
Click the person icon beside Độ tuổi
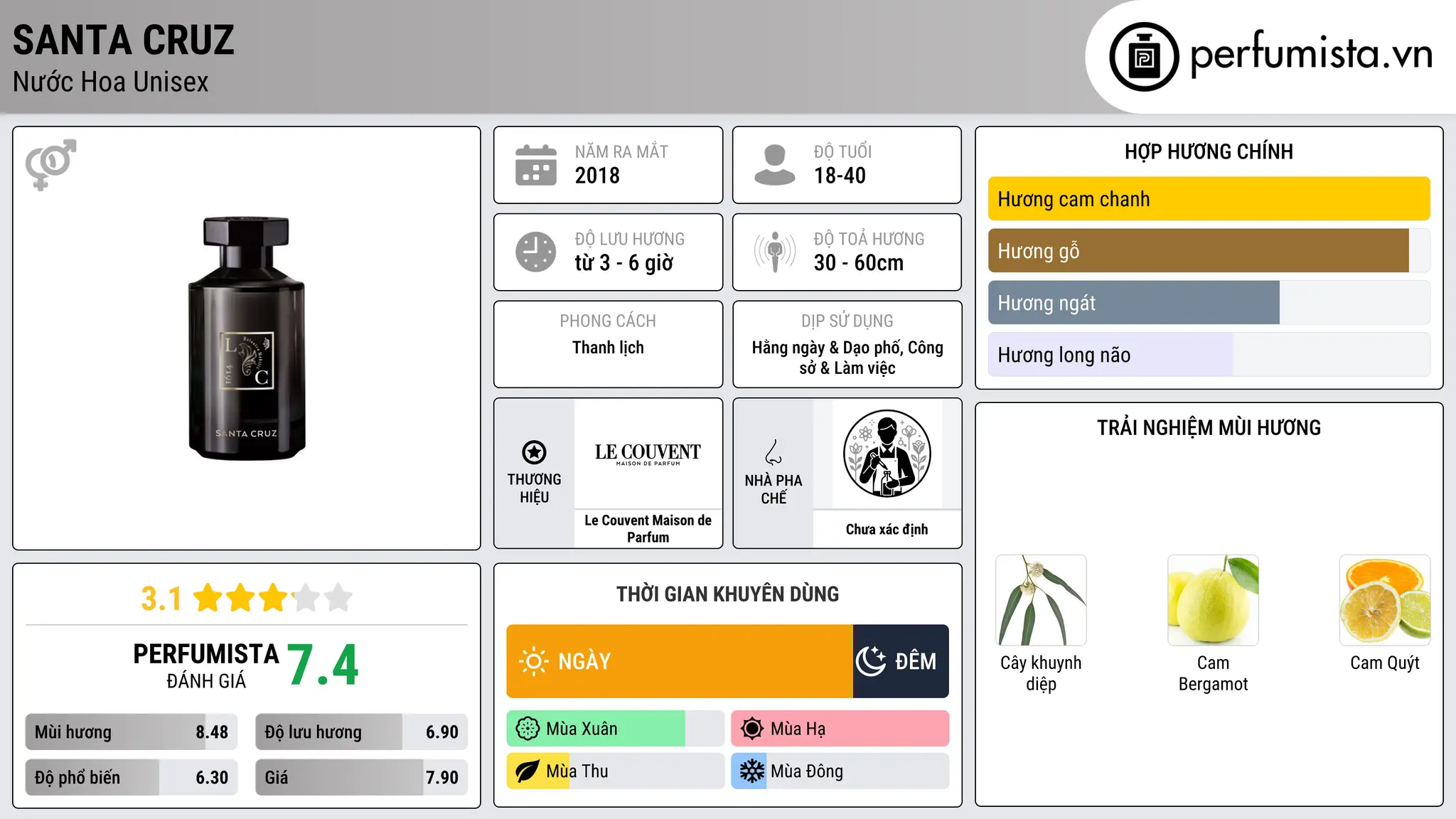point(775,165)
